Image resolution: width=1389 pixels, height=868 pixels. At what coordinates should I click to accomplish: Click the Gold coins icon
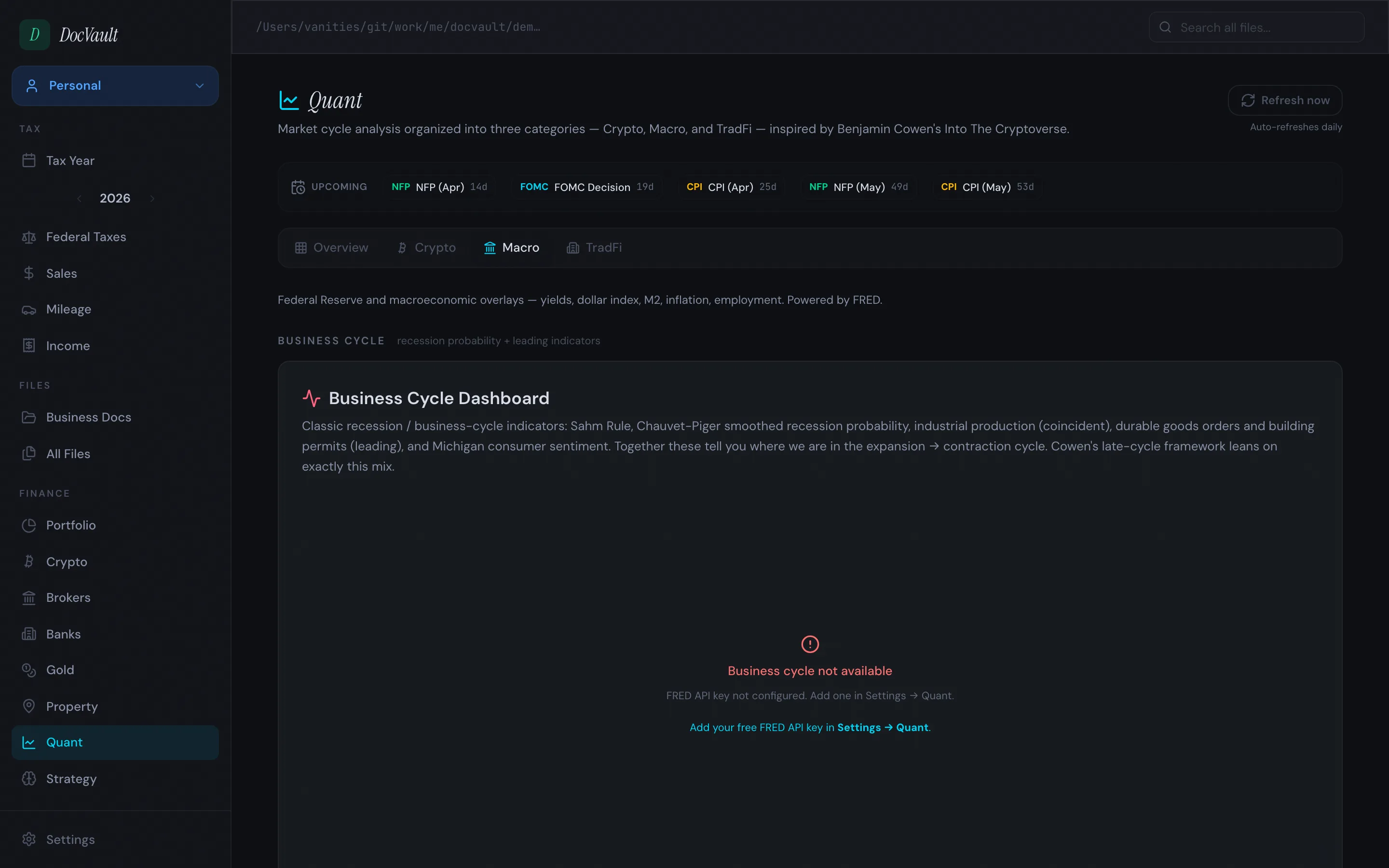tap(29, 670)
